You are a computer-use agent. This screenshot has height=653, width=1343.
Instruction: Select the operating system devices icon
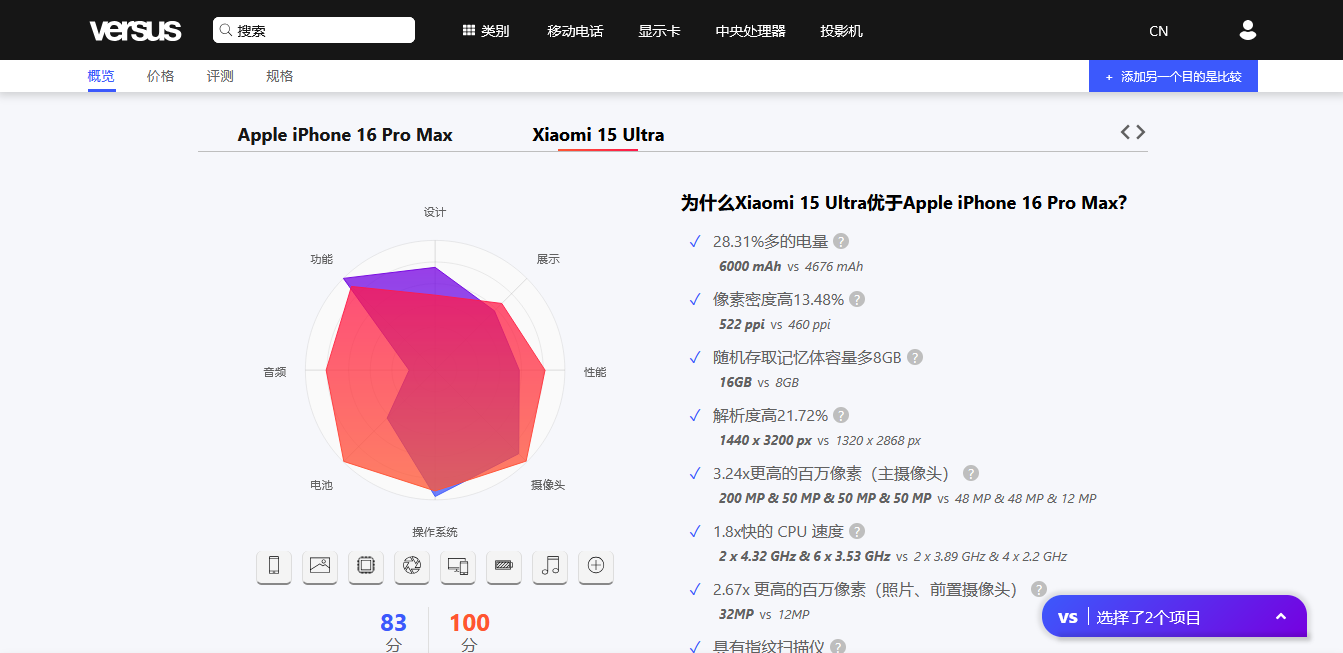coord(458,566)
